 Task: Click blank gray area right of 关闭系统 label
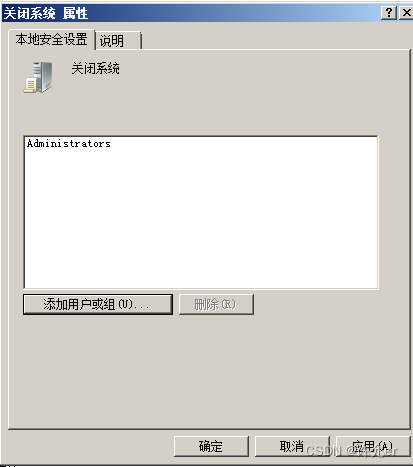[260, 69]
